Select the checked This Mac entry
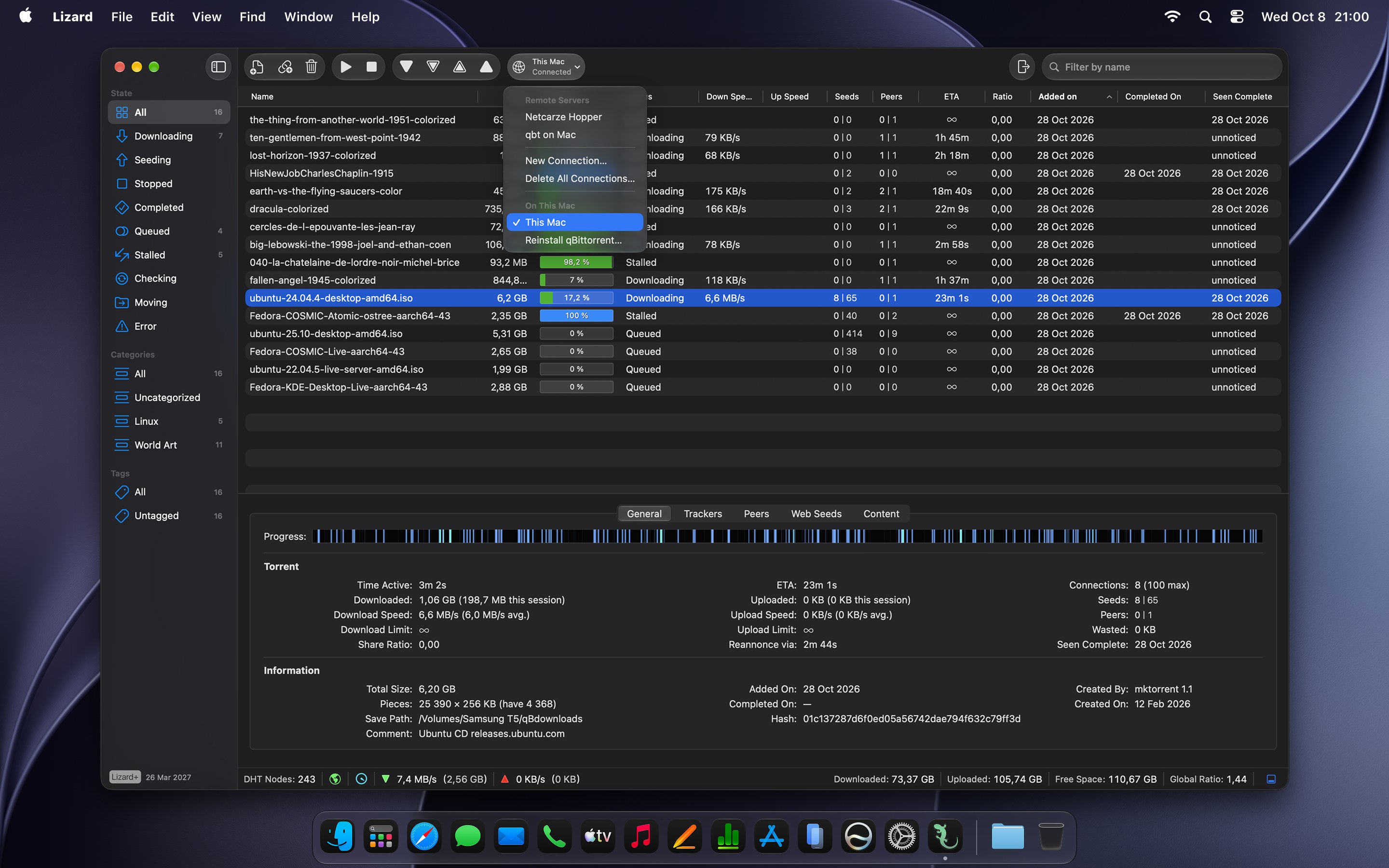 pos(574,222)
